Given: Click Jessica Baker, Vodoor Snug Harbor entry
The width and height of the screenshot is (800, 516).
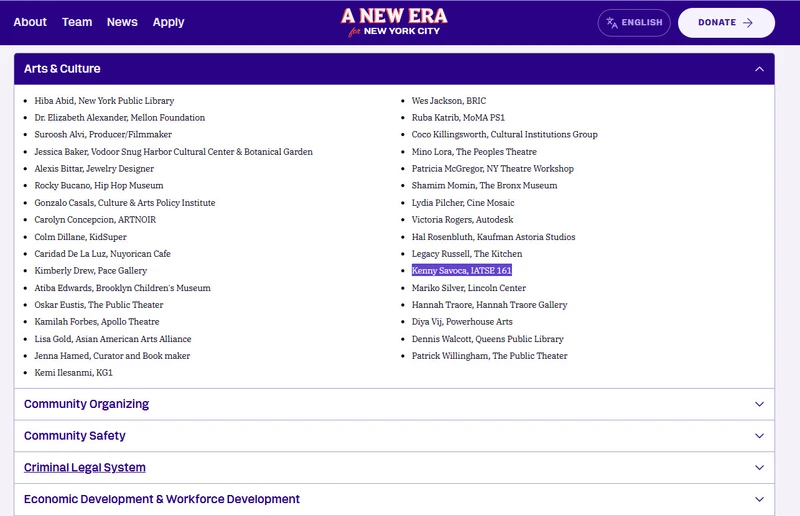Looking at the screenshot, I should click(x=173, y=152).
